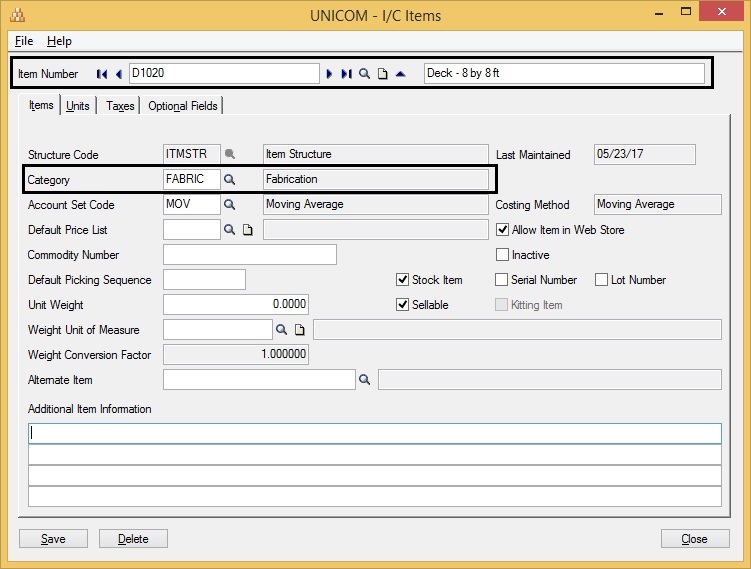Screen dimensions: 751x569
Task: Click the up-arrow icon beside Item Number
Action: [400, 74]
